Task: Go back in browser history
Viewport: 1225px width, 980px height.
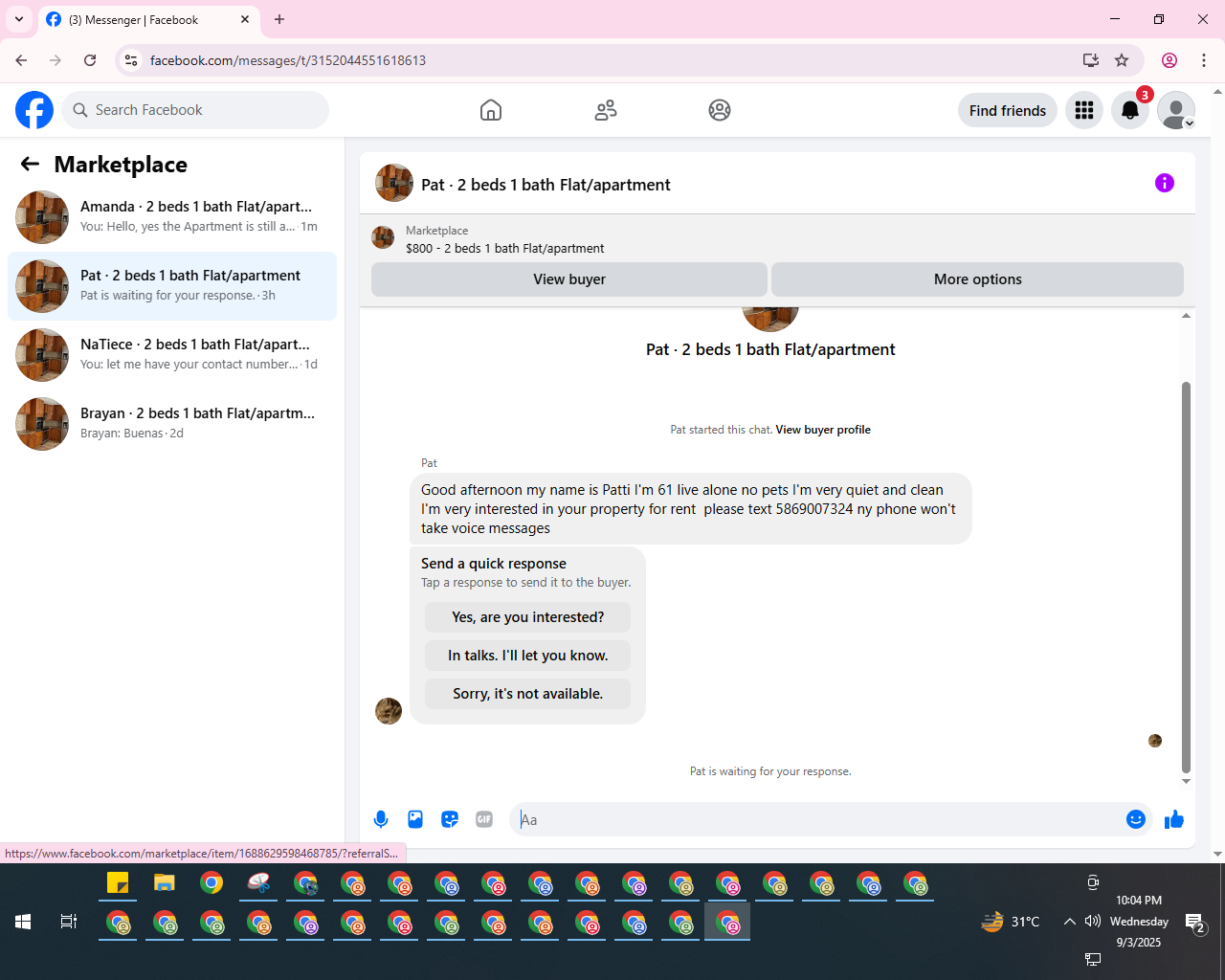Action: click(21, 60)
